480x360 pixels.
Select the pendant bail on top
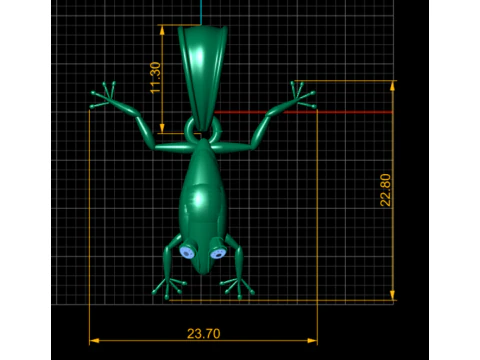(202, 77)
